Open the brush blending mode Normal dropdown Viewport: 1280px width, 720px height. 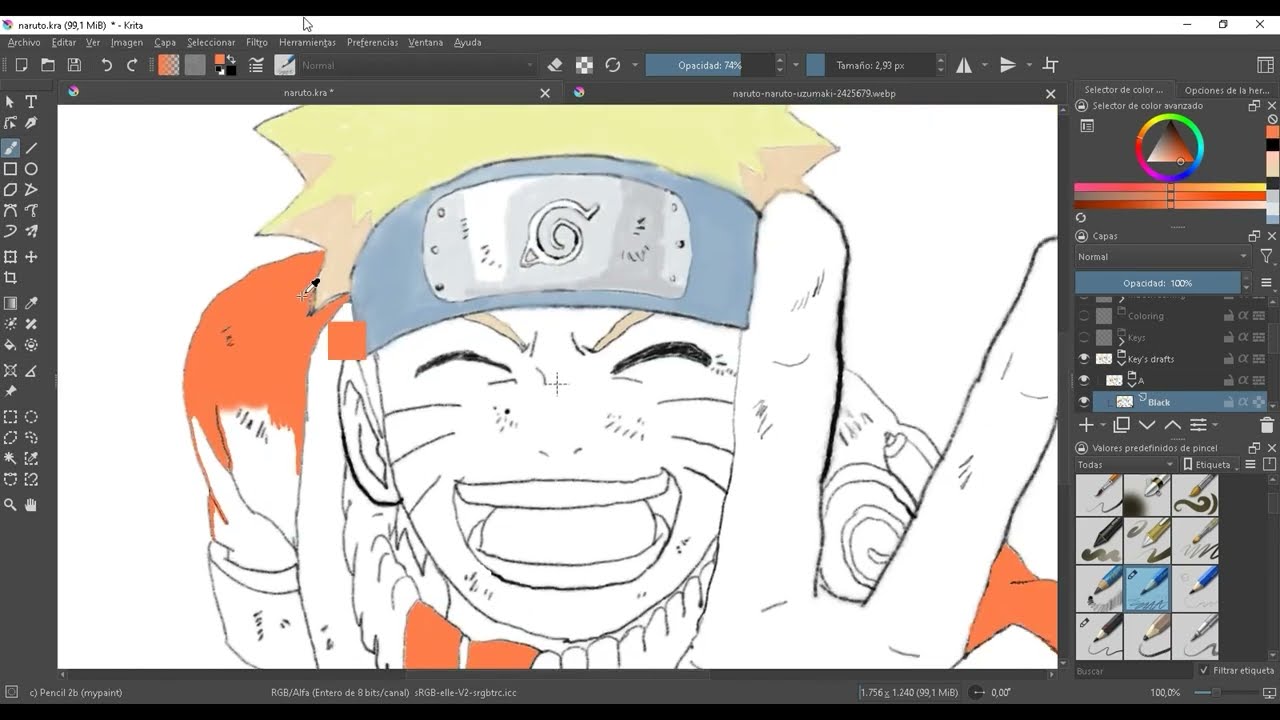418,65
